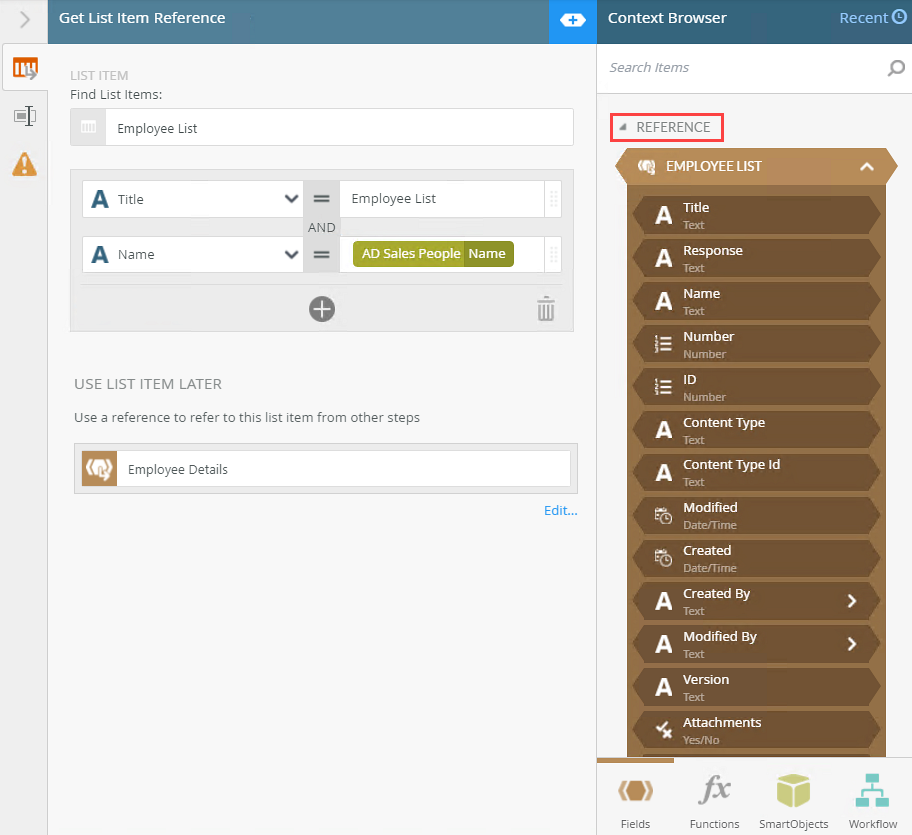Select the Content Type field
Screen dimensions: 912x835
point(756,430)
